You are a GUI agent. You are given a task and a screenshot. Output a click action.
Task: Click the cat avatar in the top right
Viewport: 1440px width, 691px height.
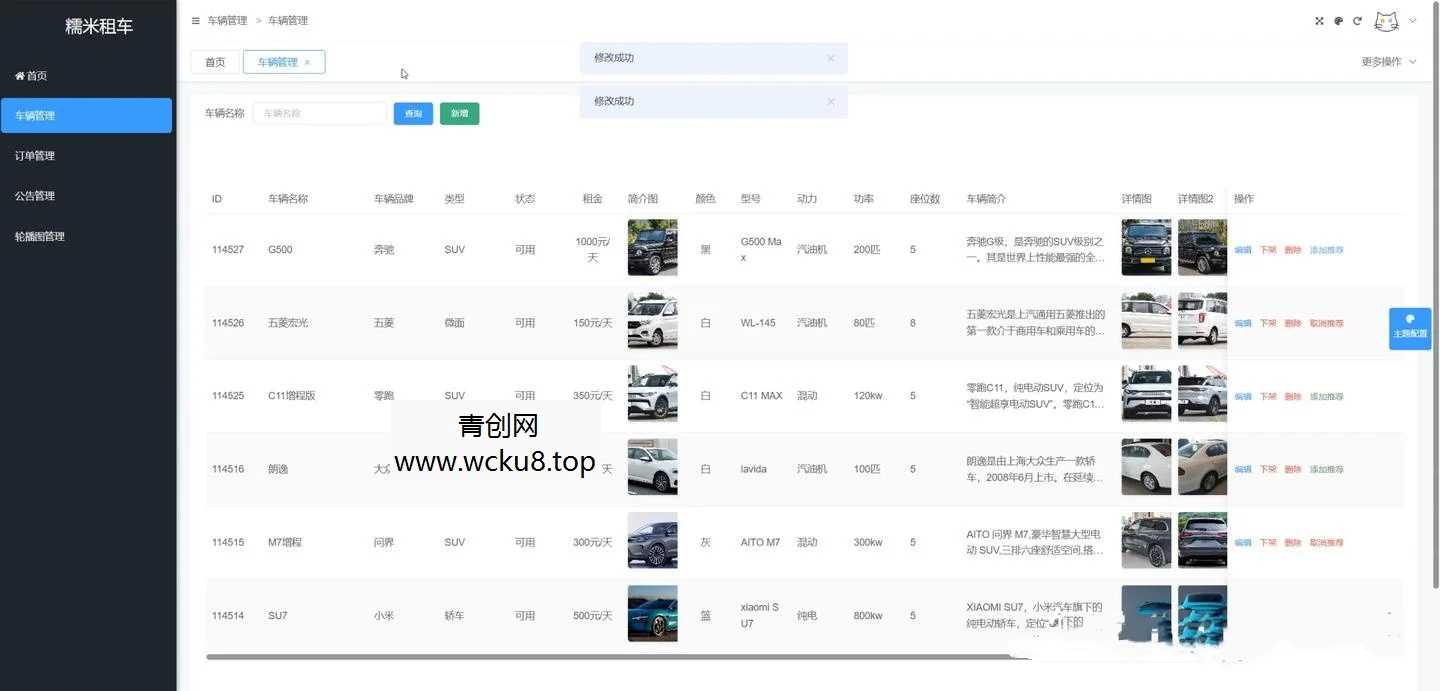point(1387,20)
